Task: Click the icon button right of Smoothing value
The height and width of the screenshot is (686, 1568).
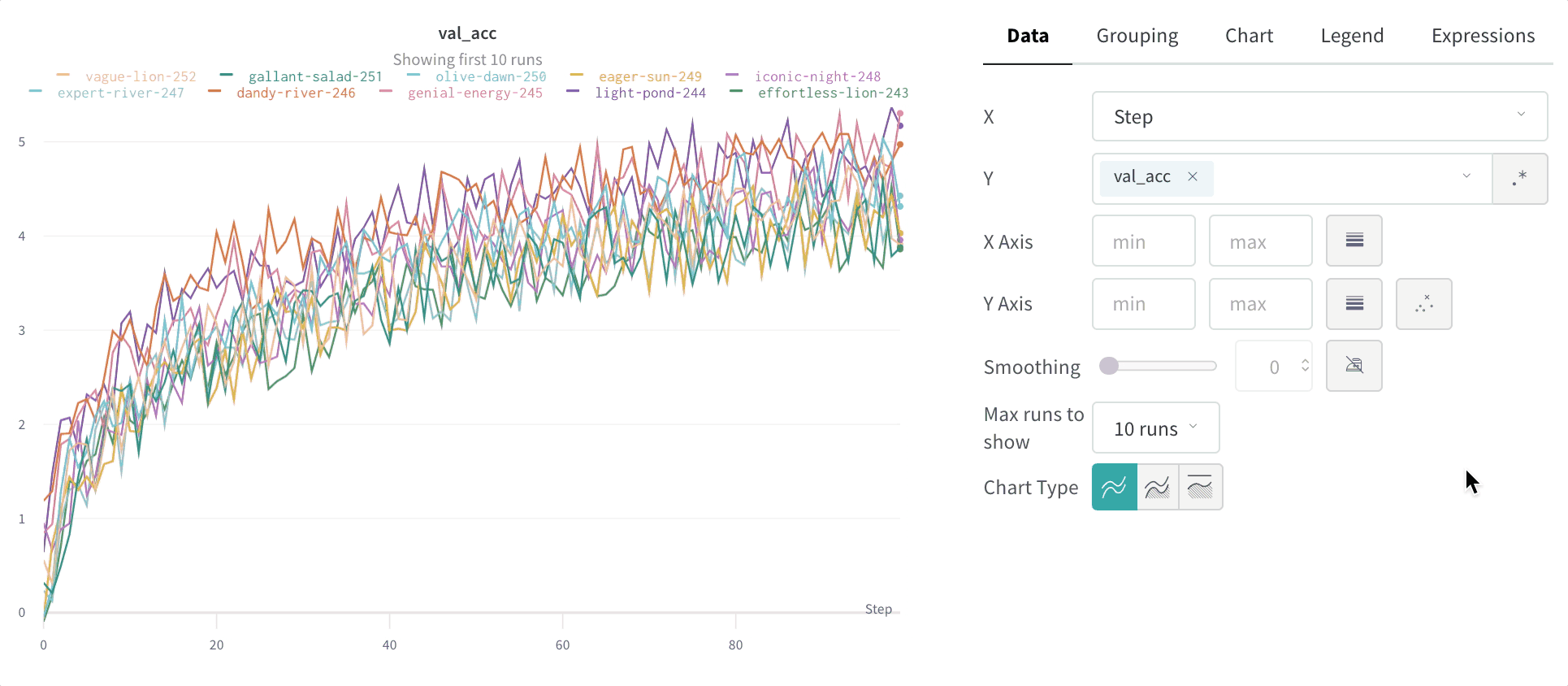Action: point(1354,366)
